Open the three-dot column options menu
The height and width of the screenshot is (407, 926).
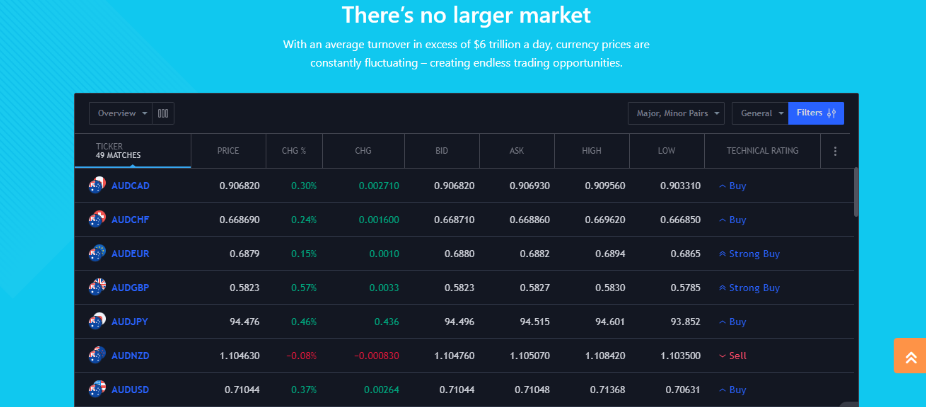tap(835, 152)
